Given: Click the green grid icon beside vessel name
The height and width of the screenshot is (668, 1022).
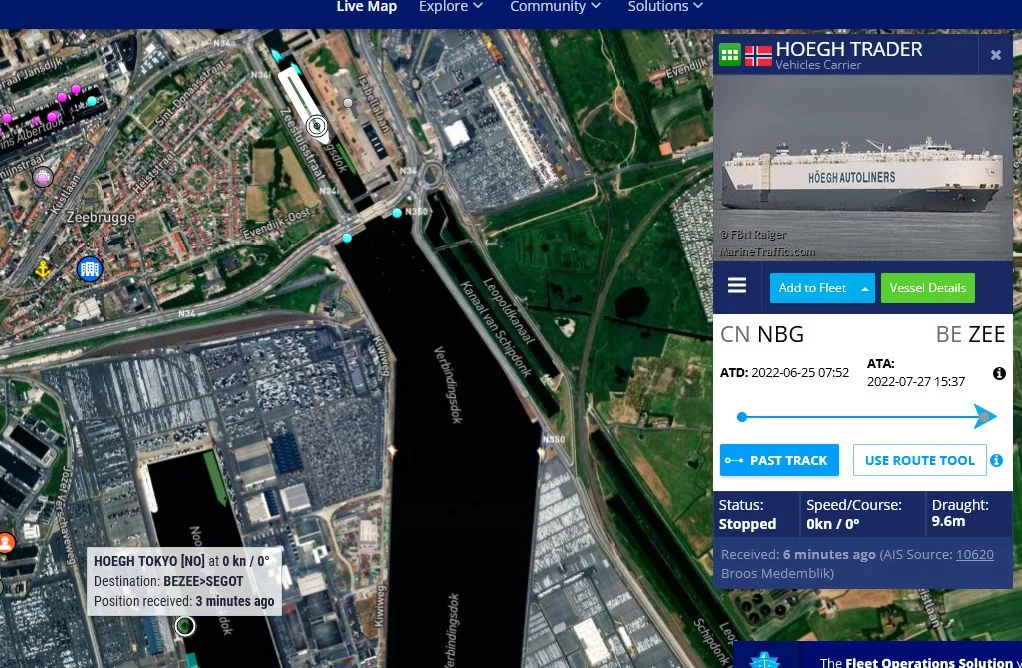Looking at the screenshot, I should pos(729,55).
